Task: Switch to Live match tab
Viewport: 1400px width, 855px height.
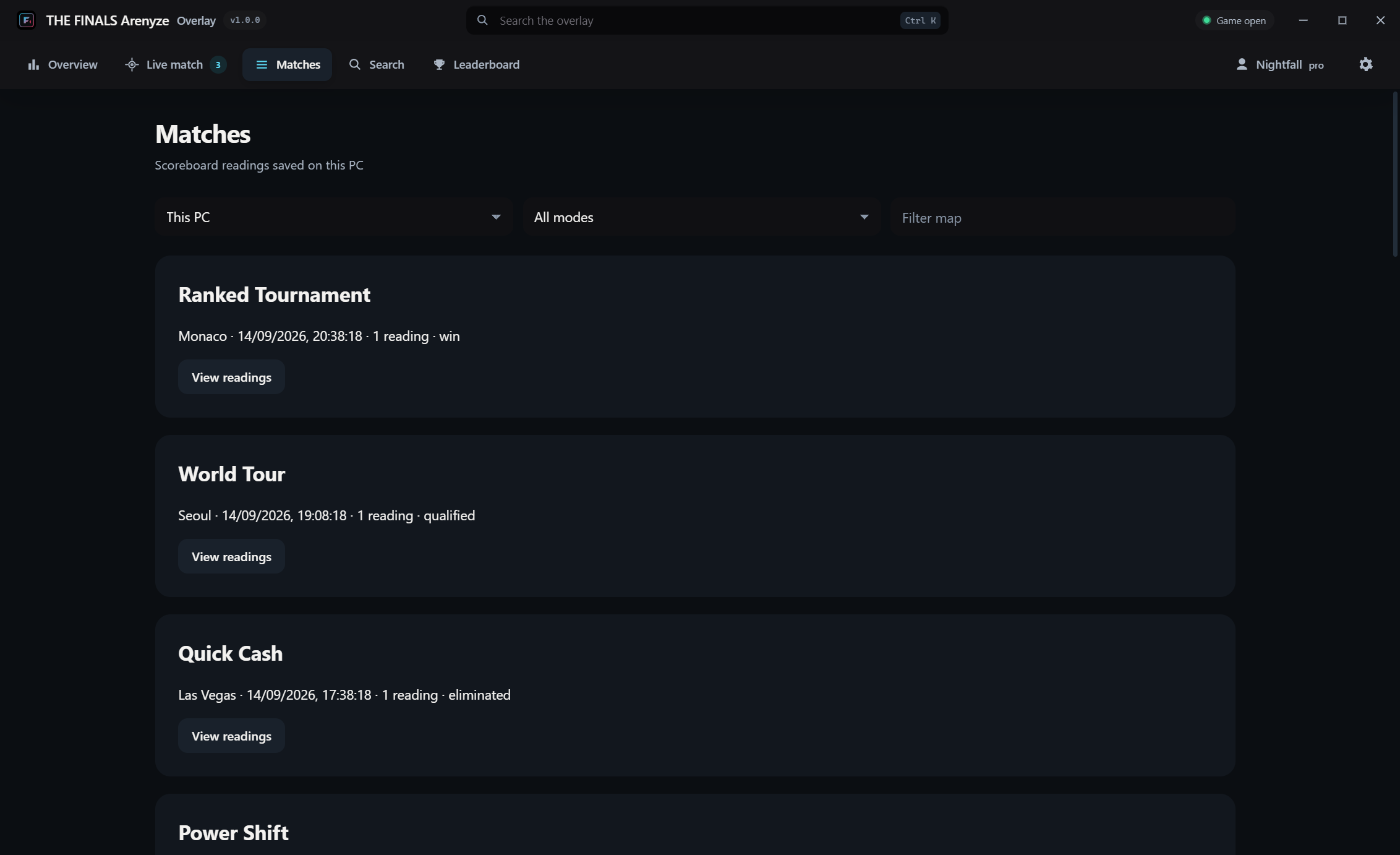Action: tap(176, 64)
